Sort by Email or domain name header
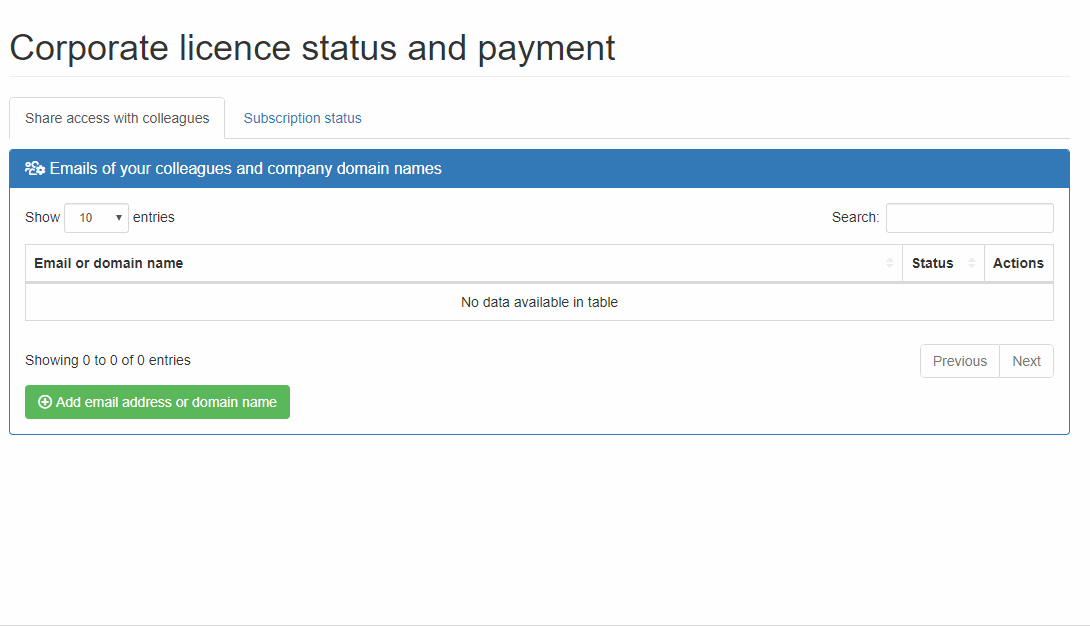This screenshot has width=1090, height=626. pyautogui.click(x=109, y=263)
